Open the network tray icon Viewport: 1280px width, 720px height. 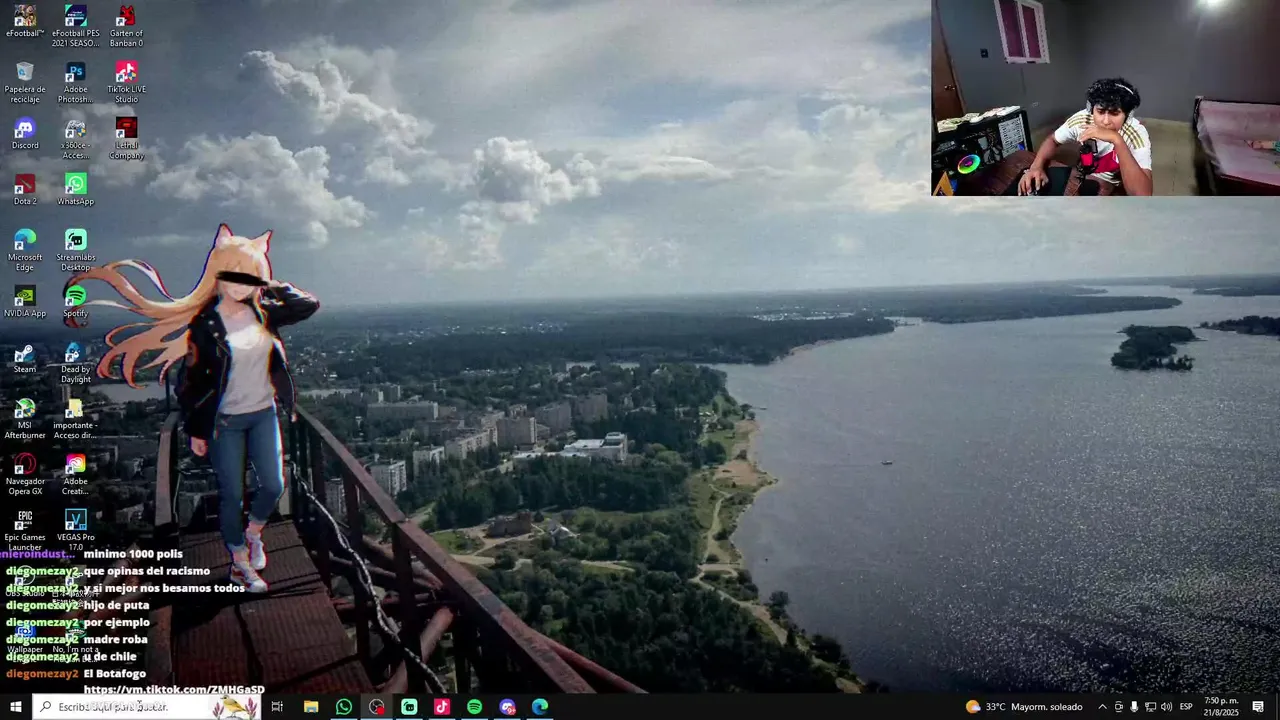(1150, 707)
